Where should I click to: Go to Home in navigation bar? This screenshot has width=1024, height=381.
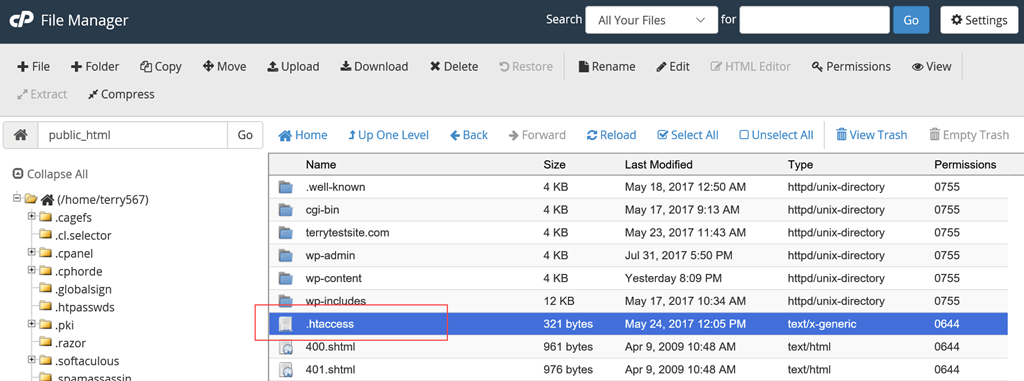pyautogui.click(x=303, y=135)
